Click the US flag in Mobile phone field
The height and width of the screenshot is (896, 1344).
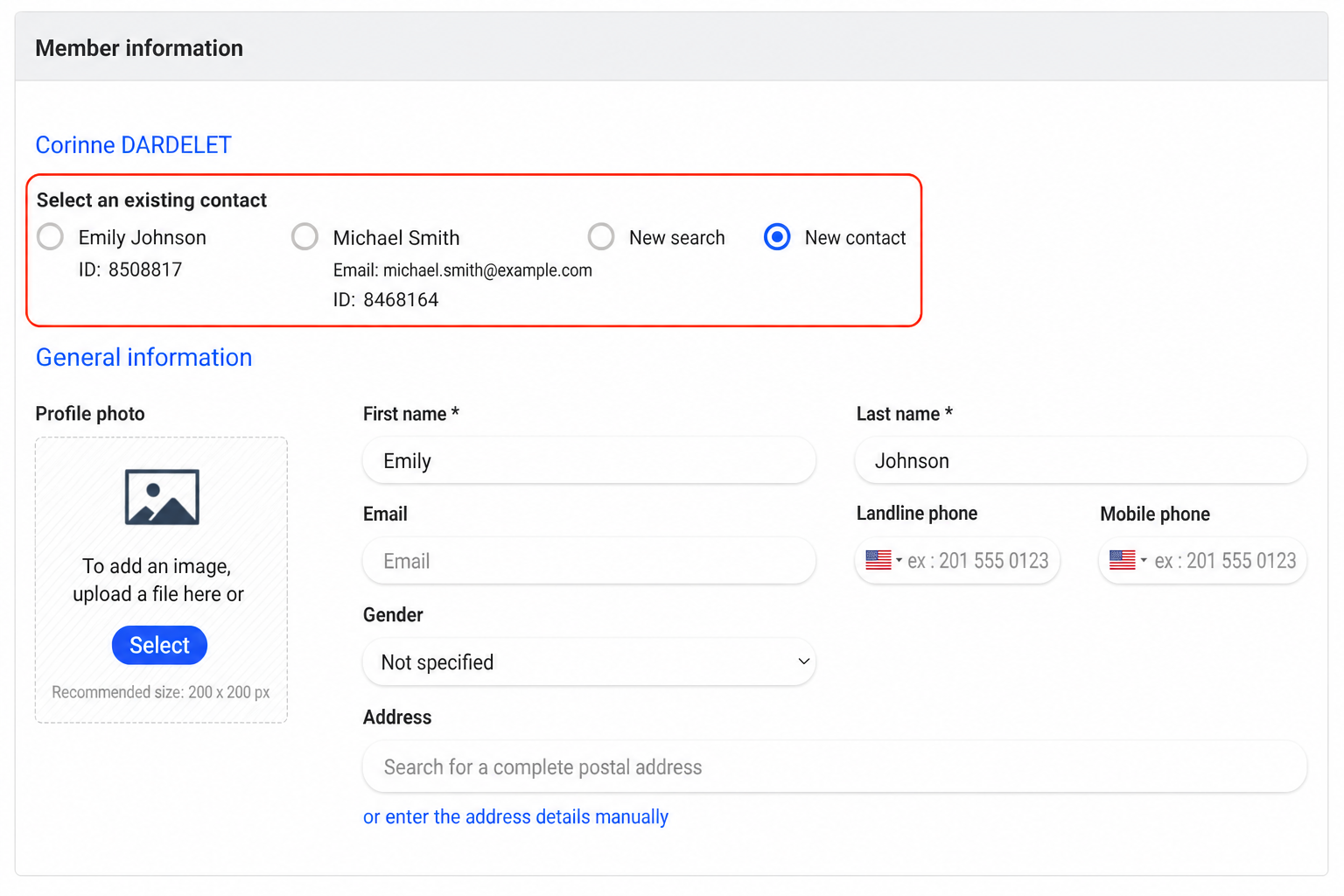1122,560
